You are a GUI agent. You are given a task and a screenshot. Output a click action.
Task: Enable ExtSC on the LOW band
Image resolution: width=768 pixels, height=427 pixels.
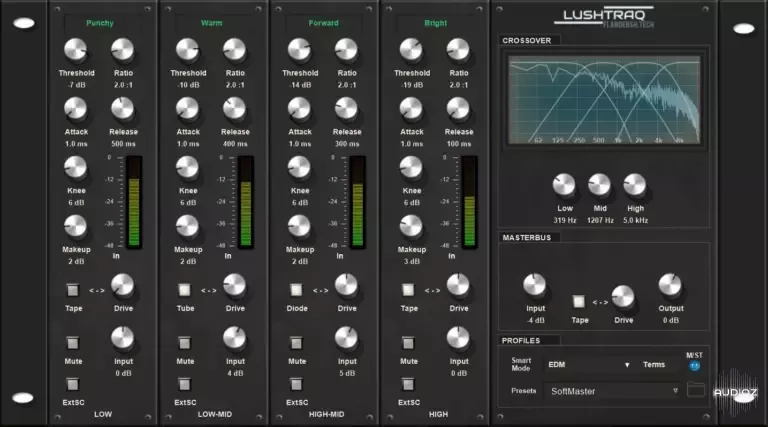[72, 384]
